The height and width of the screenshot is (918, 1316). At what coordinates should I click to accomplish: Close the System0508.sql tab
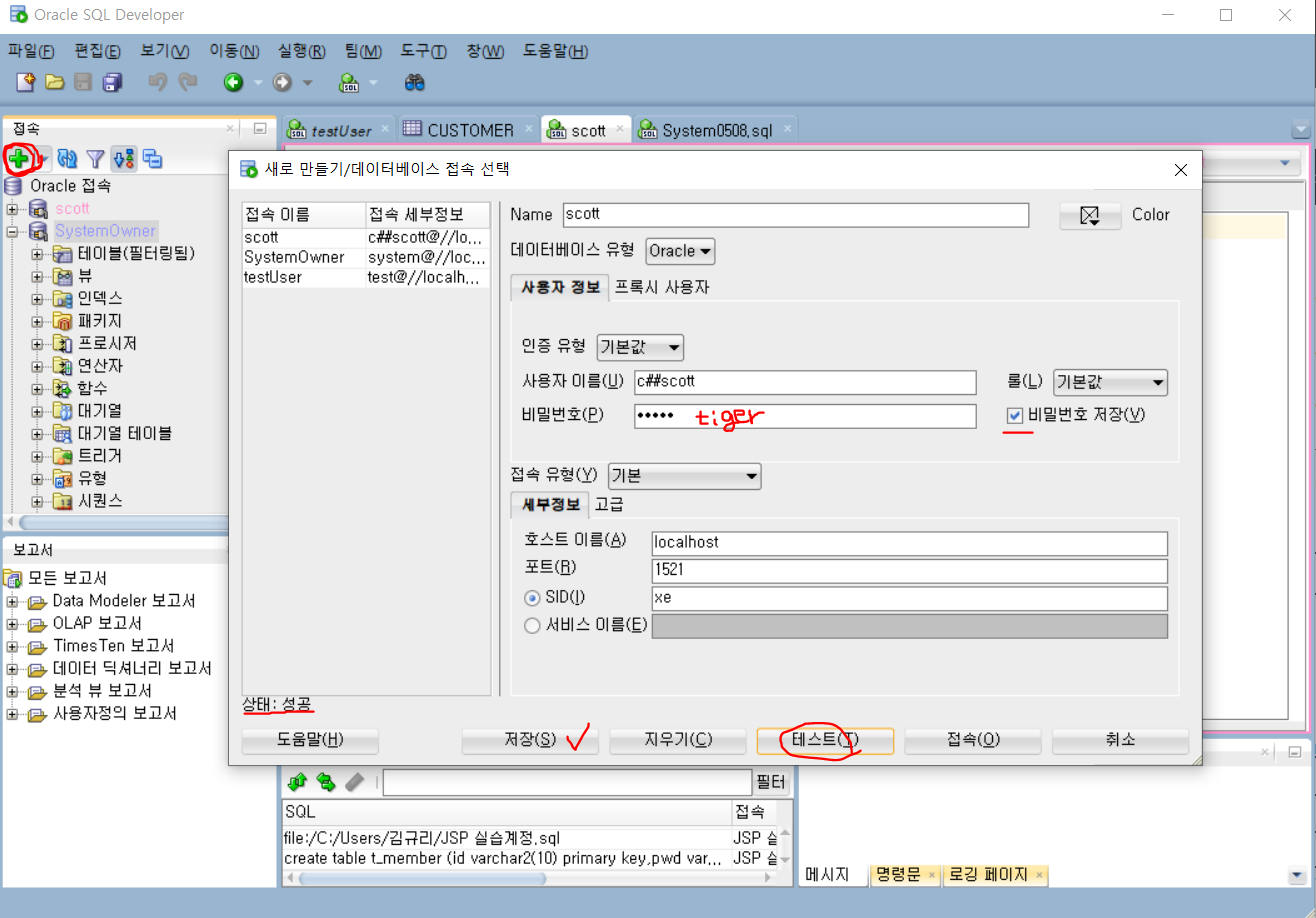[786, 130]
